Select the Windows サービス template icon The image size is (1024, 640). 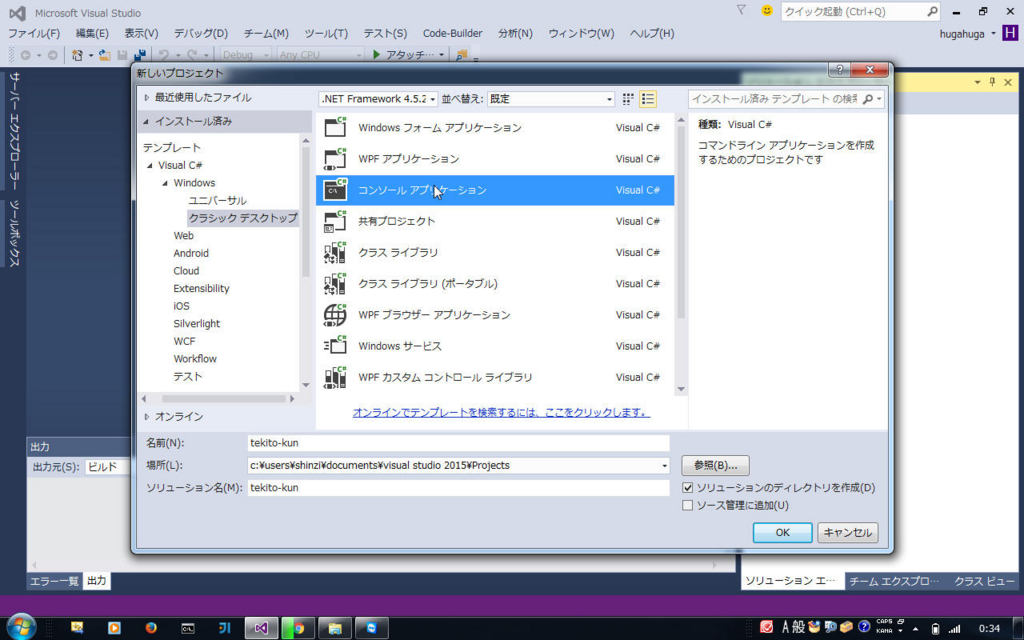point(335,346)
